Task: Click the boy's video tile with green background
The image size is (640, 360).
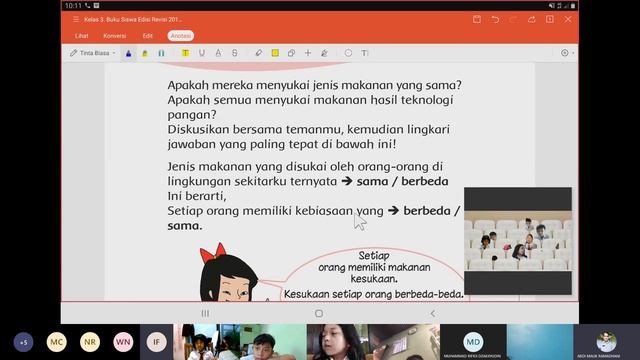Action: [x=273, y=342]
